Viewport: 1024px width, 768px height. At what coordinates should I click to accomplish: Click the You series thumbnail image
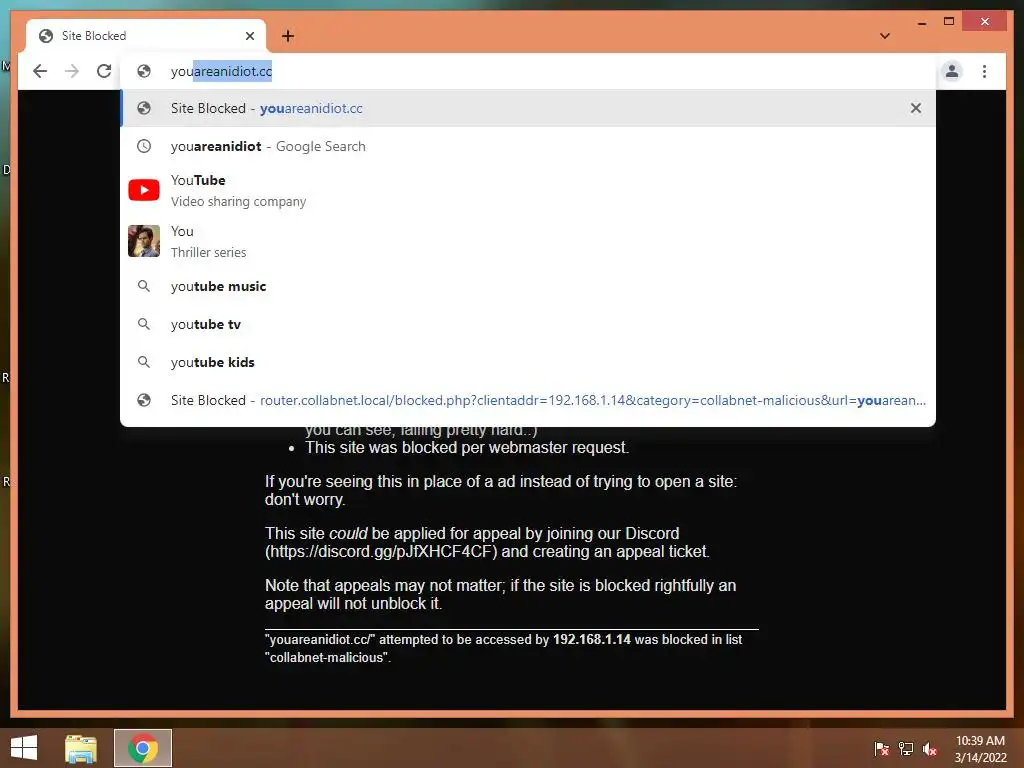point(144,241)
